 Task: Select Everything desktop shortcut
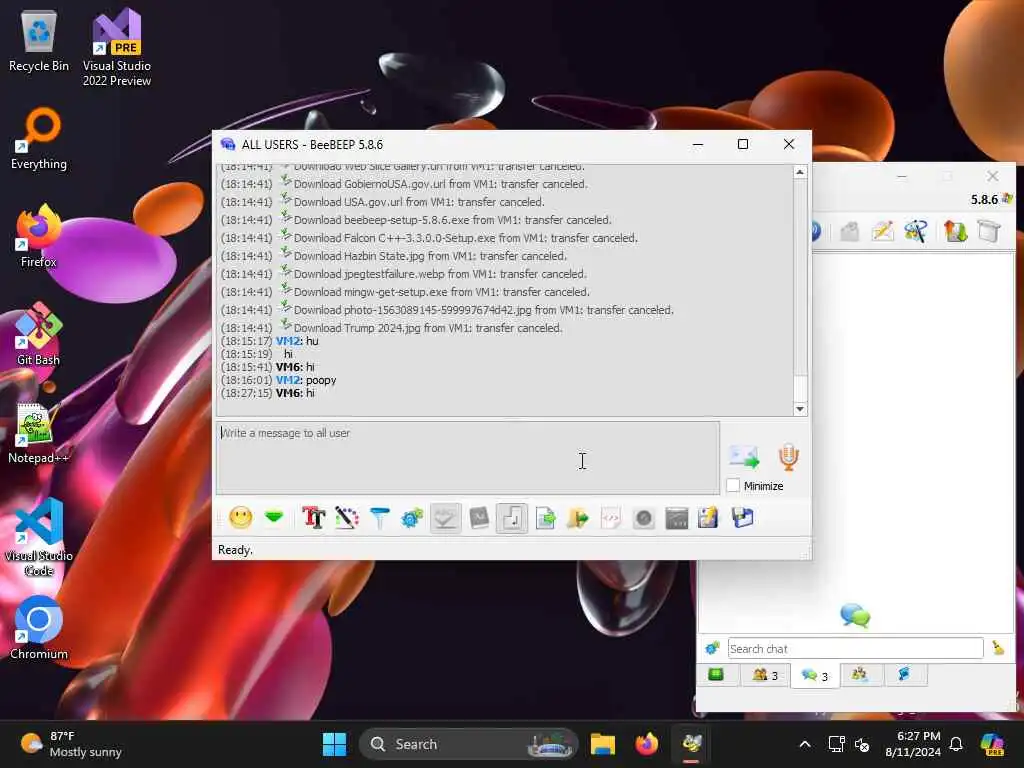pos(39,139)
